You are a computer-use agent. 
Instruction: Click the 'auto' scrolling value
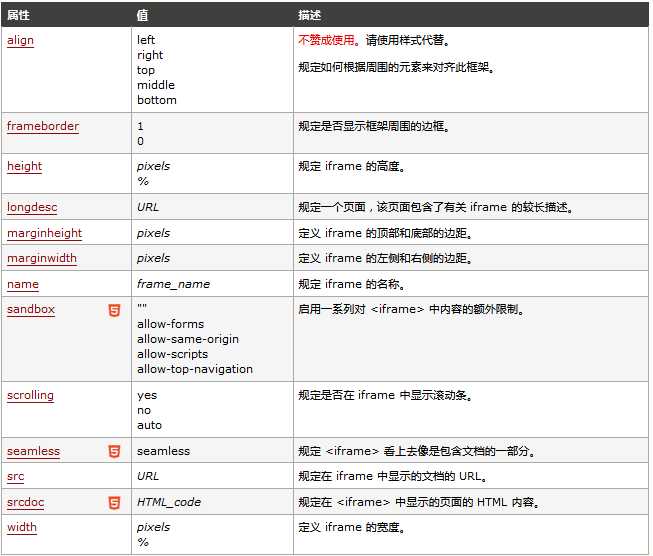tap(149, 426)
